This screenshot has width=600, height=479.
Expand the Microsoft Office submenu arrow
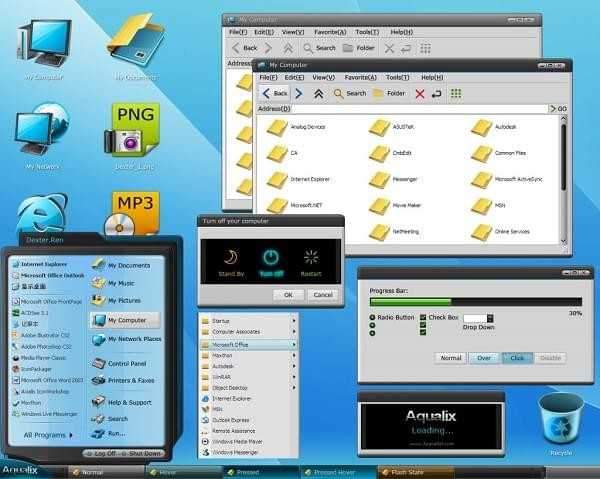coord(294,344)
